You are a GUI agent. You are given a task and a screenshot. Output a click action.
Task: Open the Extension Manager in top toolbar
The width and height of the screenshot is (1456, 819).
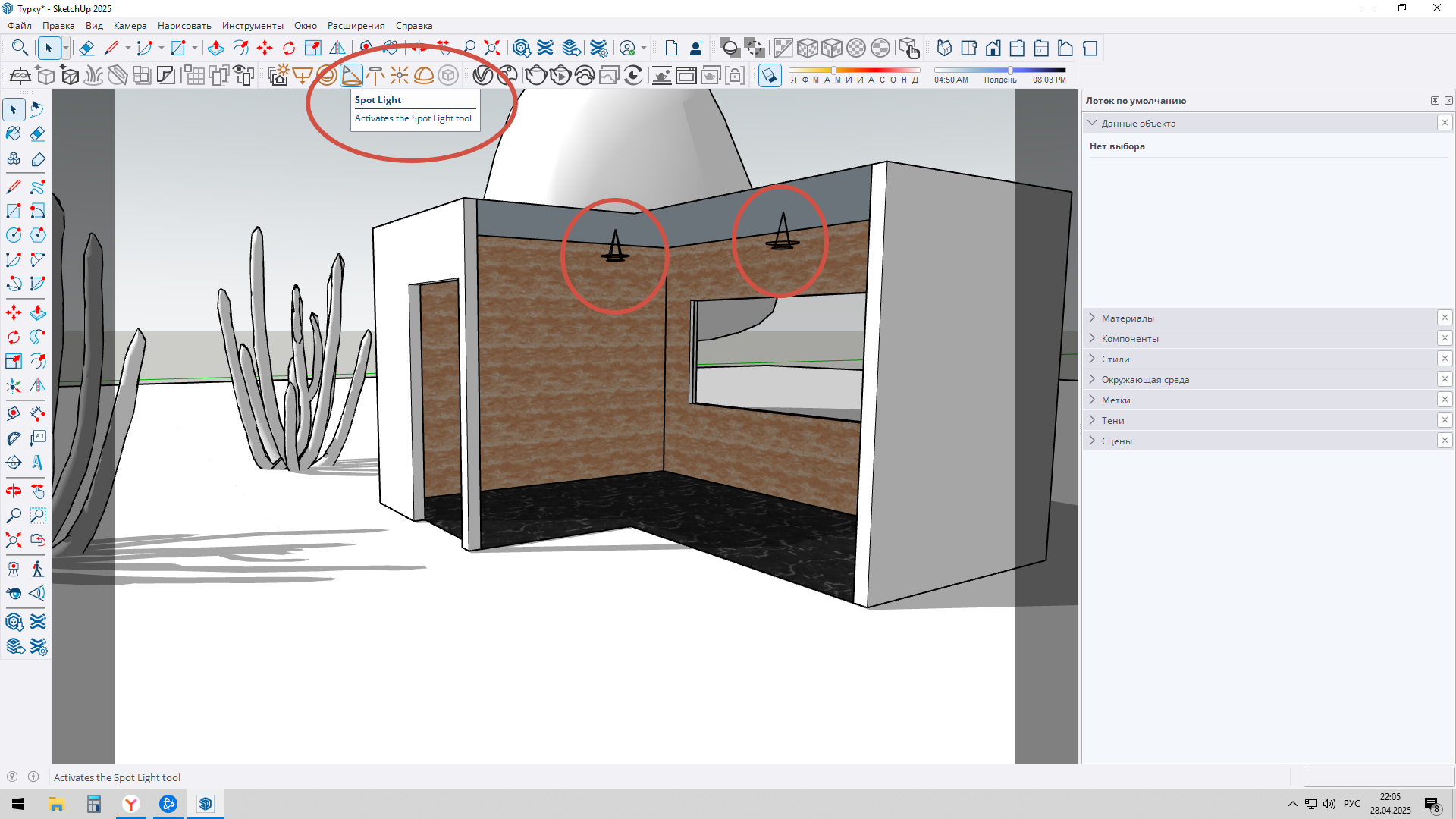coord(598,49)
